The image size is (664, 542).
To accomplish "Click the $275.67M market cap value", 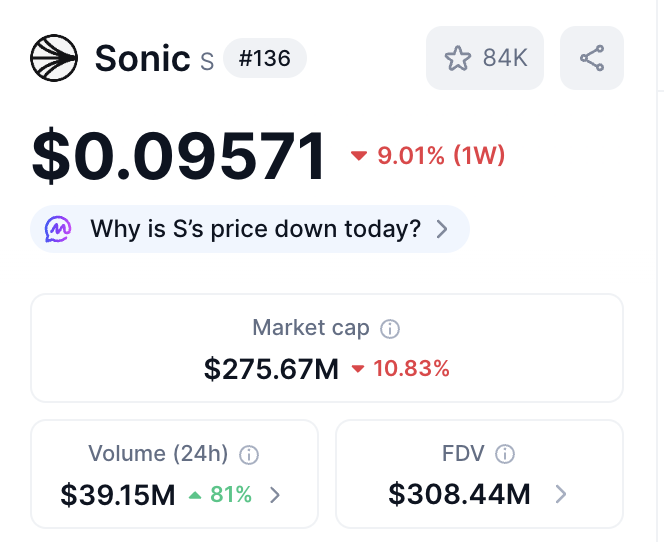I will pyautogui.click(x=271, y=369).
